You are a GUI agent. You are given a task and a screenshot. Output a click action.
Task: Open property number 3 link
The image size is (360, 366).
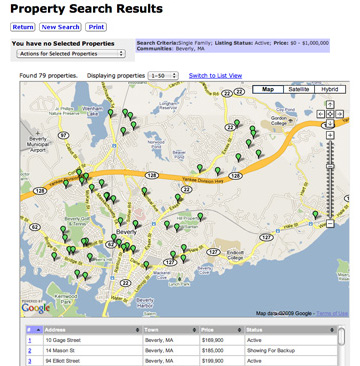click(30, 361)
